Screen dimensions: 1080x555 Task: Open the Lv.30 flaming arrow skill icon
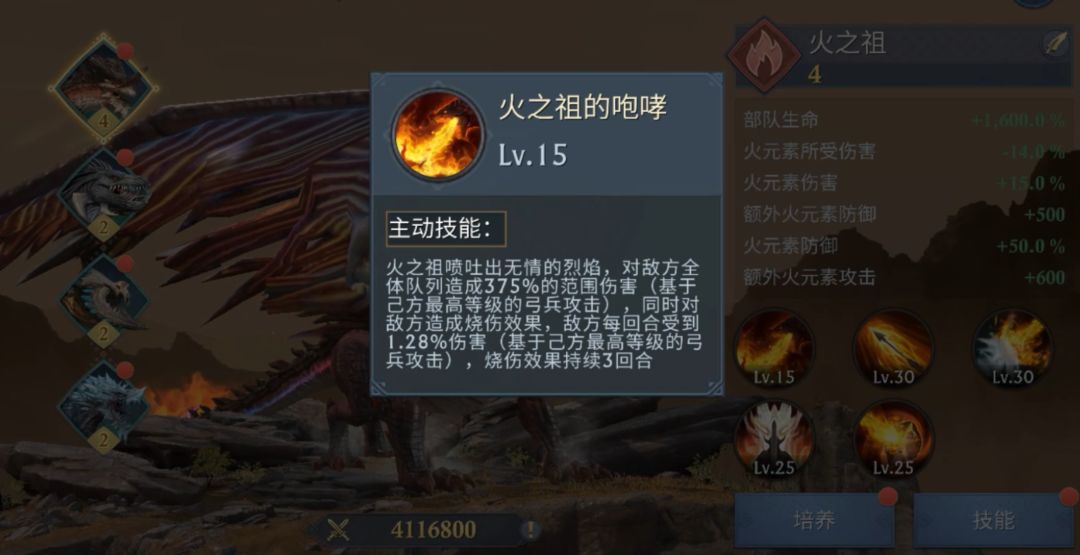(893, 348)
